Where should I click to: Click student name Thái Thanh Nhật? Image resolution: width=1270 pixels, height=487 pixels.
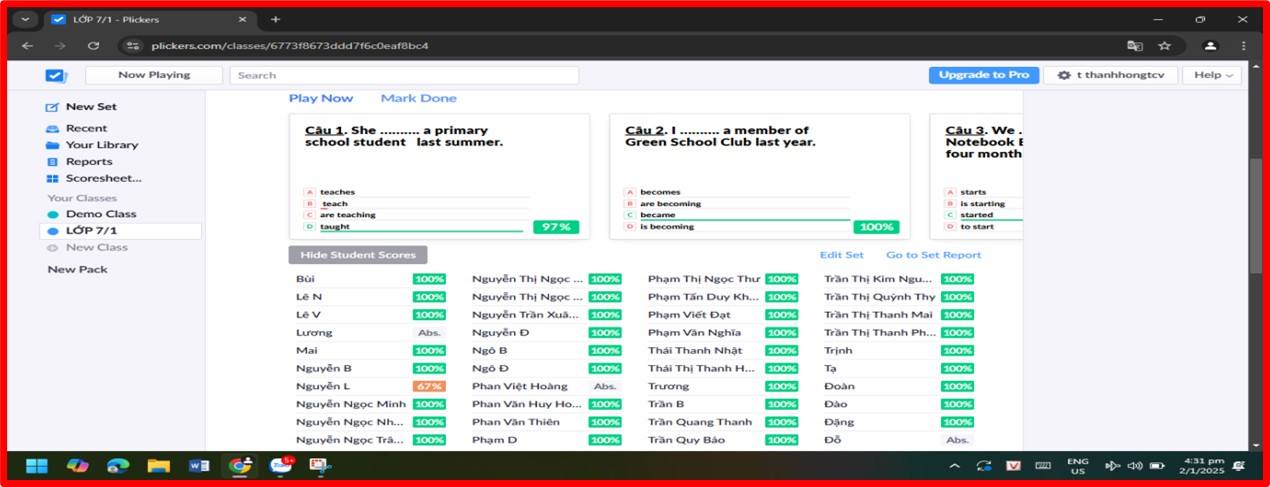point(695,351)
